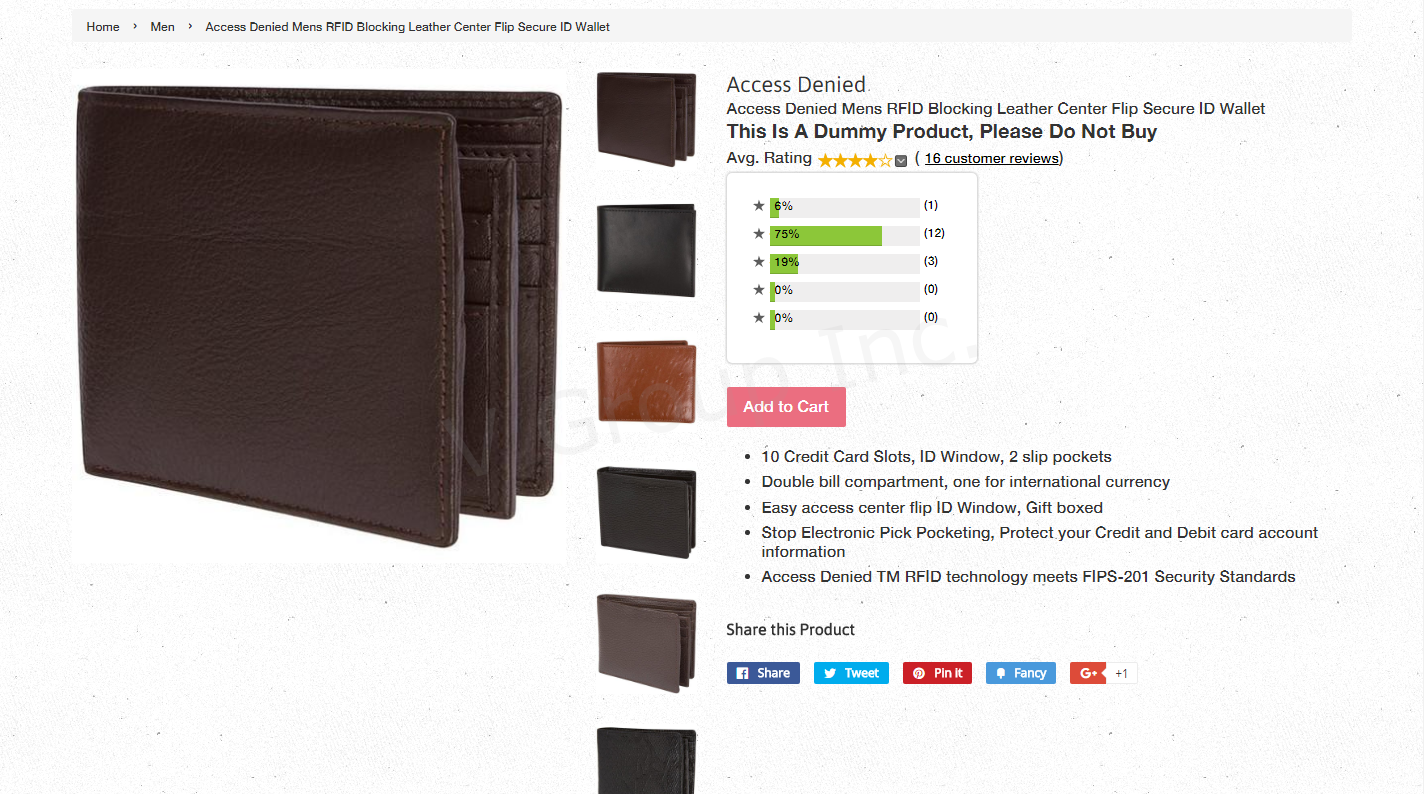The width and height of the screenshot is (1424, 794).
Task: Select the fifth brown wallet thumbnail
Action: [x=646, y=643]
